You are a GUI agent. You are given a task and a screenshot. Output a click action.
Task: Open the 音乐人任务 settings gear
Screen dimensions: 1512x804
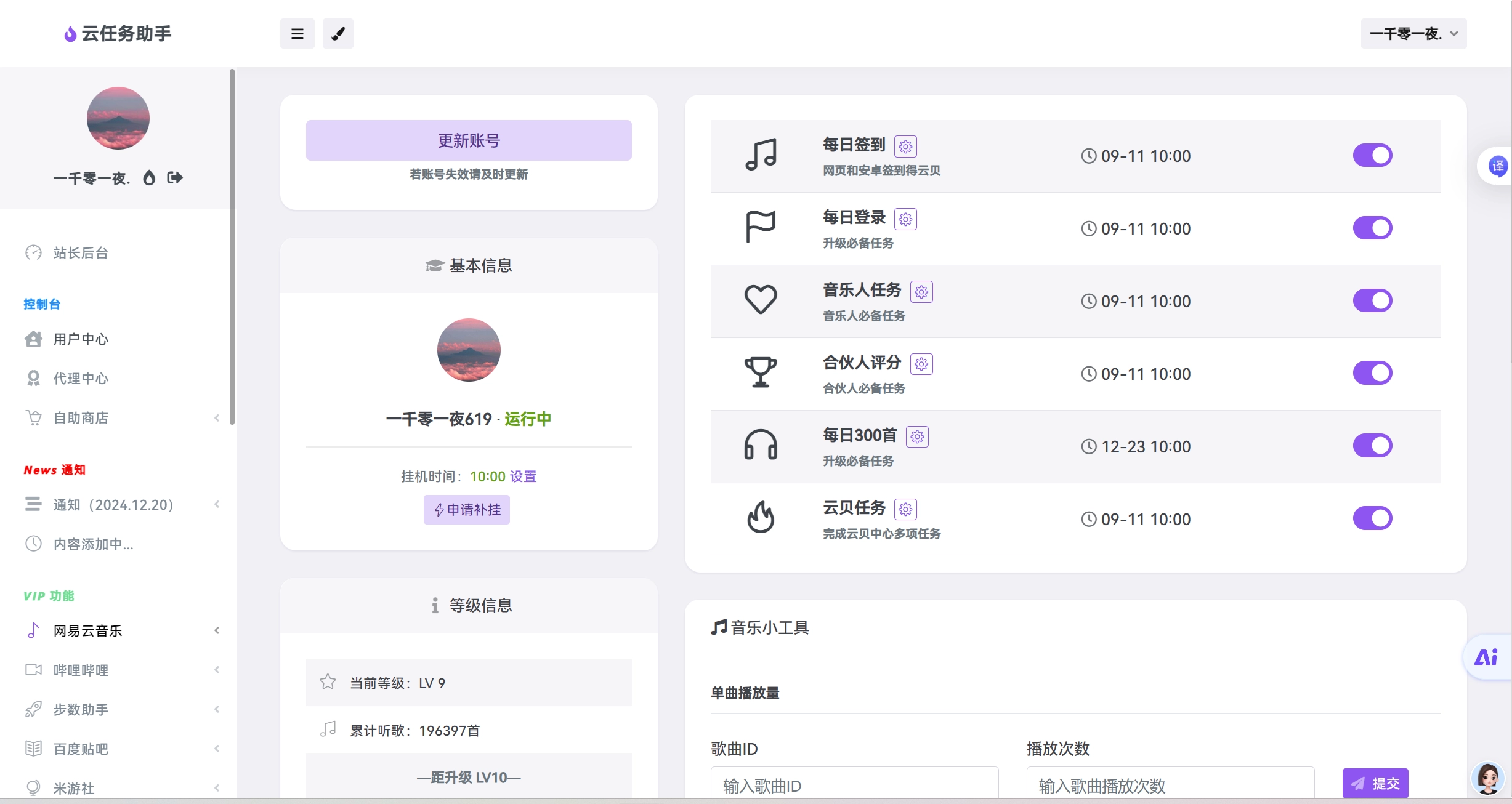click(921, 291)
